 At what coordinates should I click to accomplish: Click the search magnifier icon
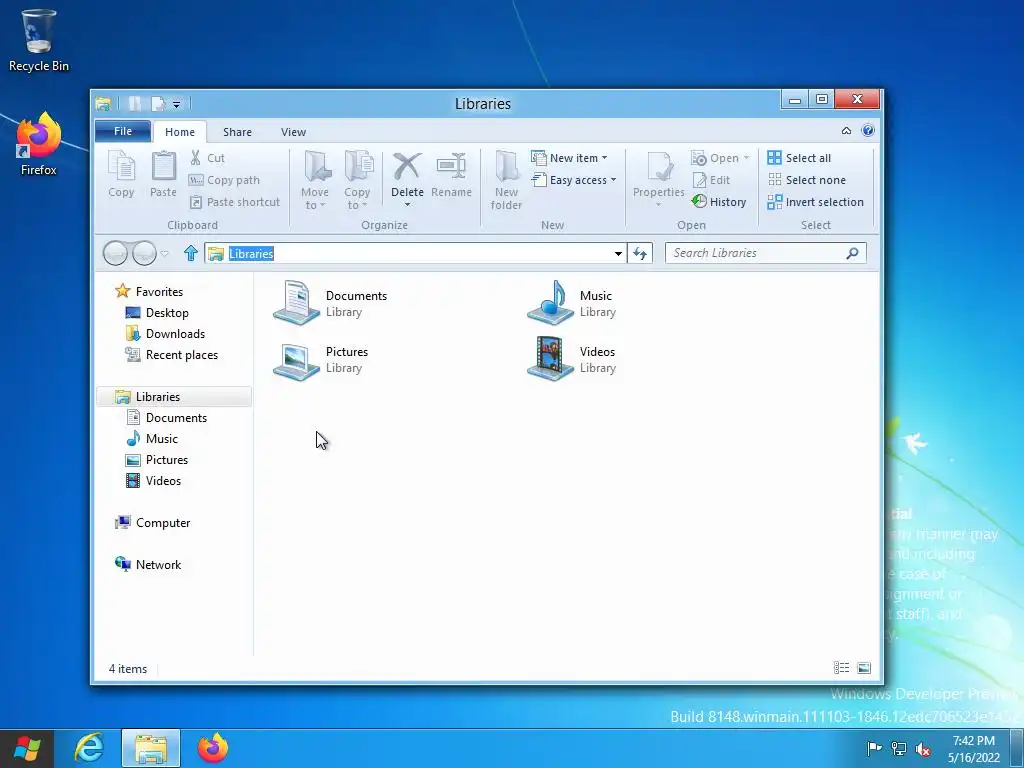(x=852, y=253)
